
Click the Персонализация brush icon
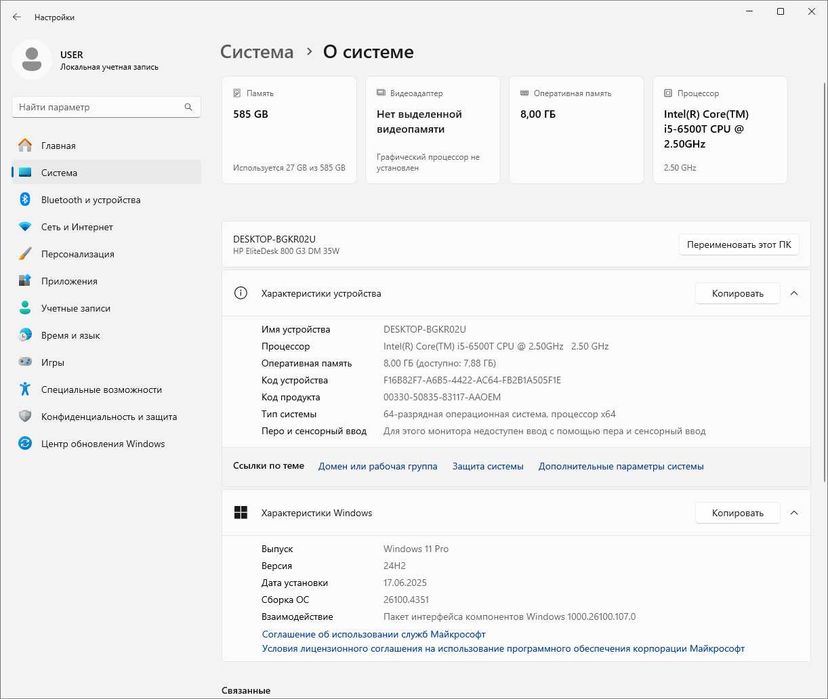tap(25, 254)
